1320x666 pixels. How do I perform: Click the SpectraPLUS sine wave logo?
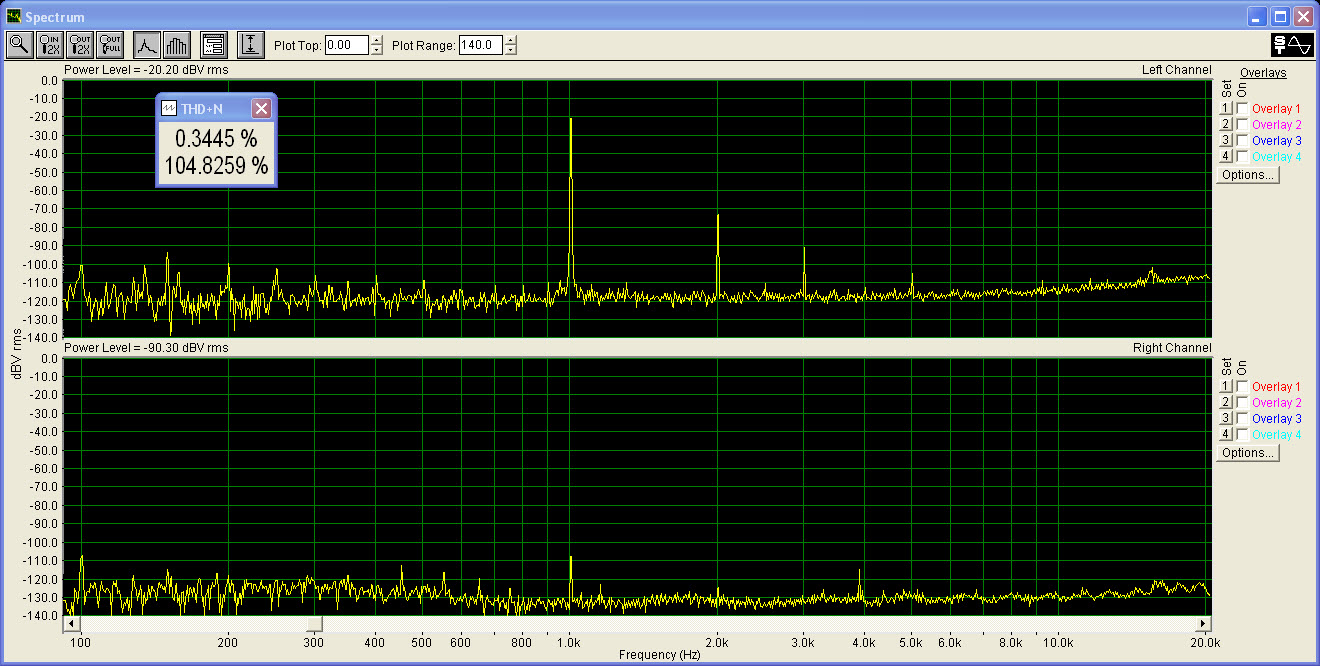(1291, 45)
